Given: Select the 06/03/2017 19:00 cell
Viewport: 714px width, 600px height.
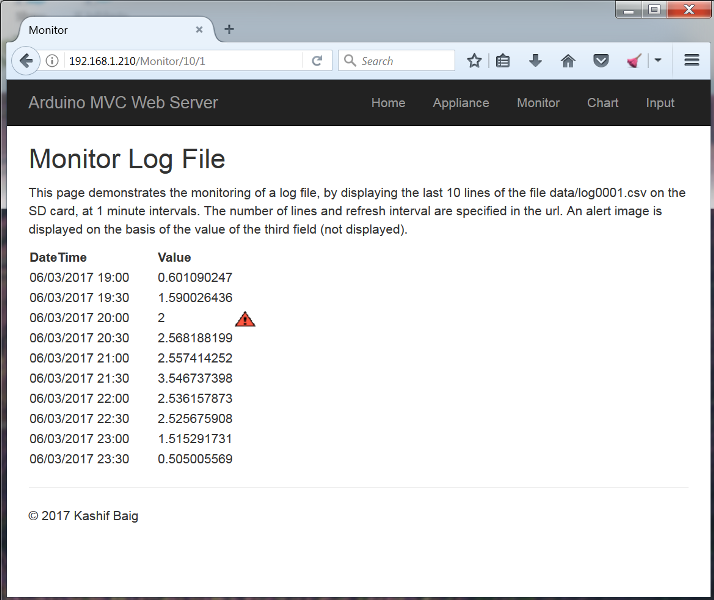Looking at the screenshot, I should 79,278.
